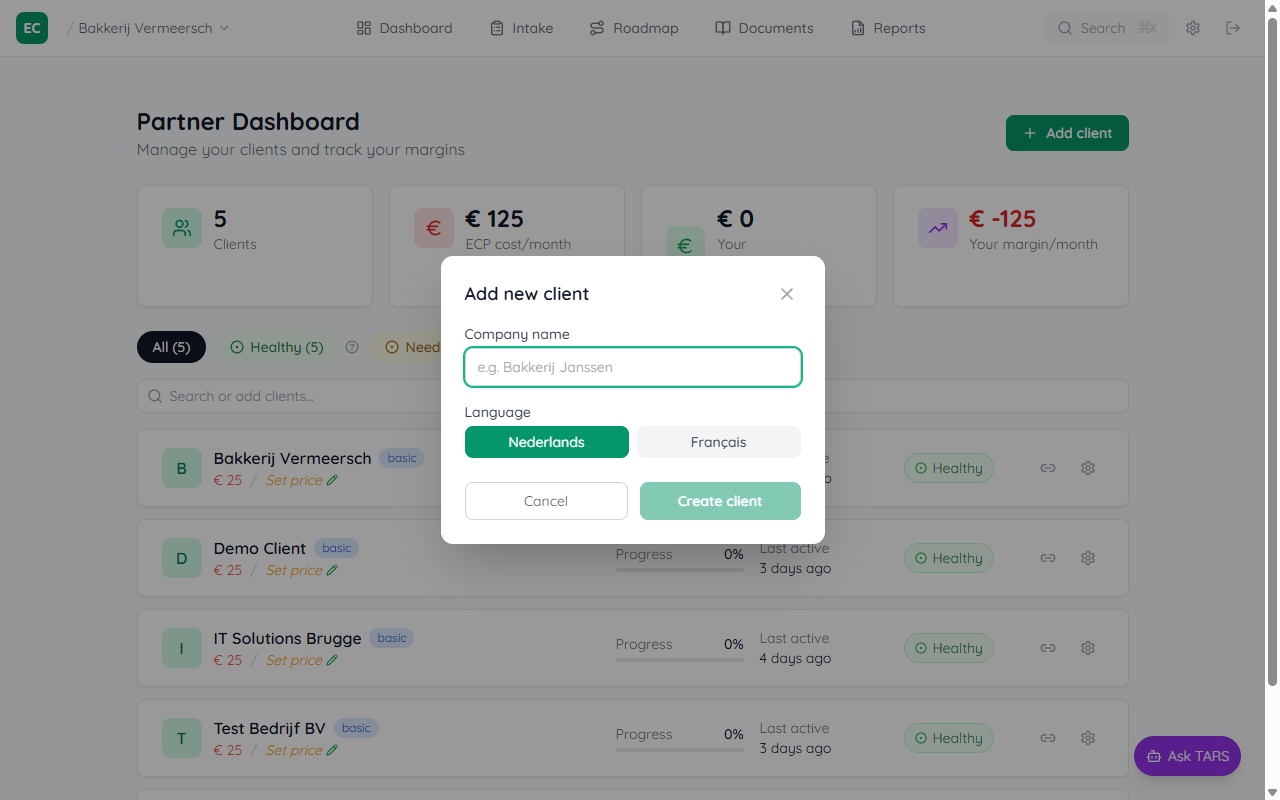Image resolution: width=1280 pixels, height=800 pixels.
Task: Click Demo Client's progress bar
Action: (679, 570)
